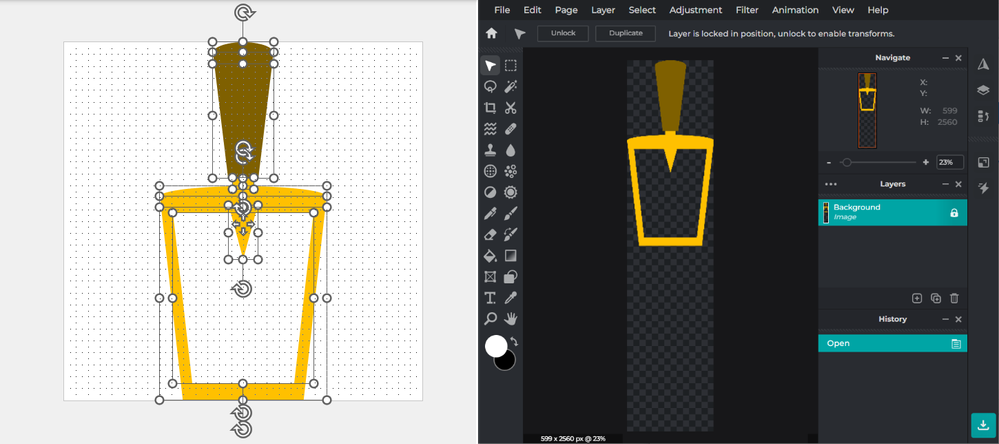999x444 pixels.
Task: Select the Hand pan tool
Action: click(x=510, y=319)
